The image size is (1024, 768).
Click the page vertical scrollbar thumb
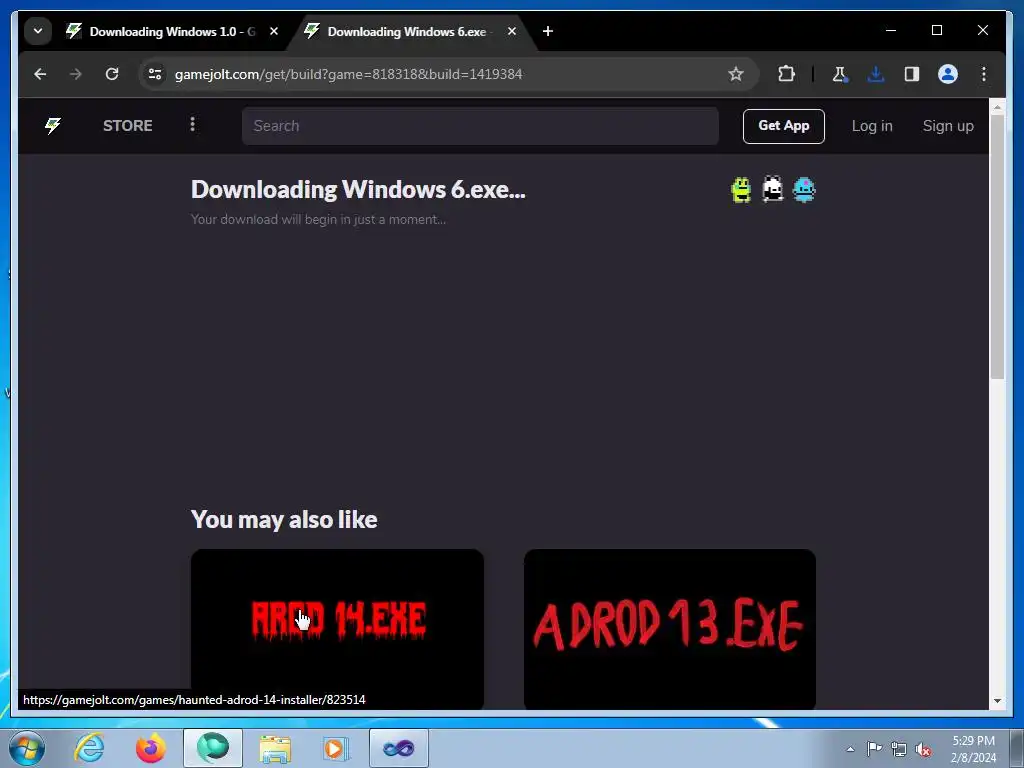(997, 246)
